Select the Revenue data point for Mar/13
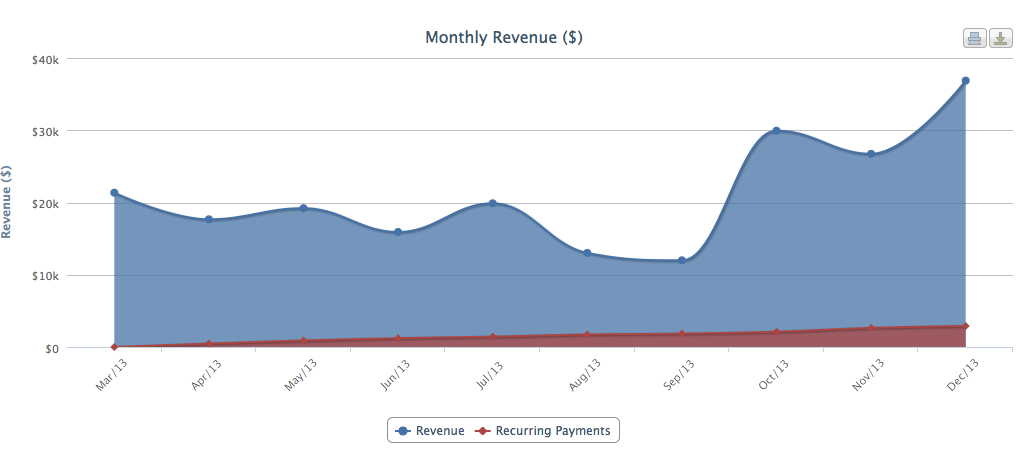Screen dimensions: 1024x454 click(x=114, y=193)
